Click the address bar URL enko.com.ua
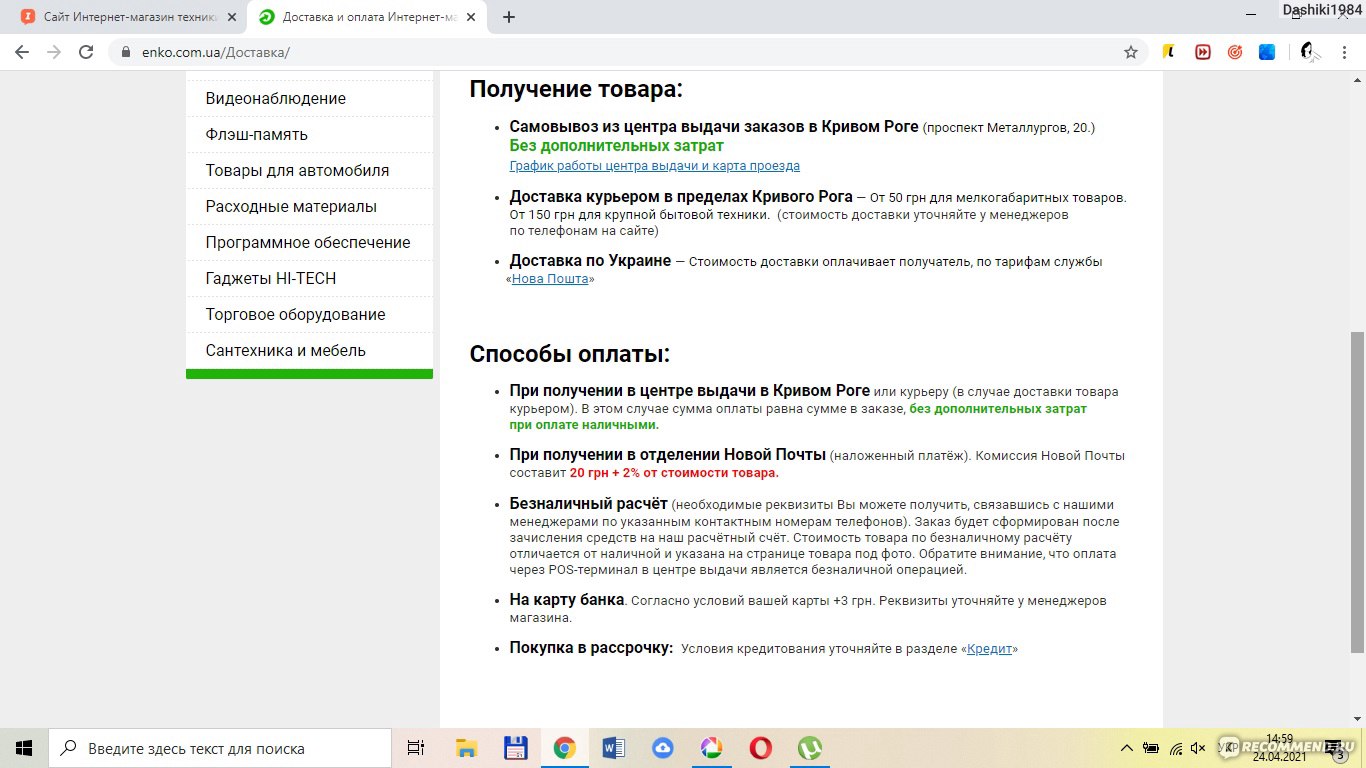Image resolution: width=1366 pixels, height=768 pixels. [x=216, y=52]
